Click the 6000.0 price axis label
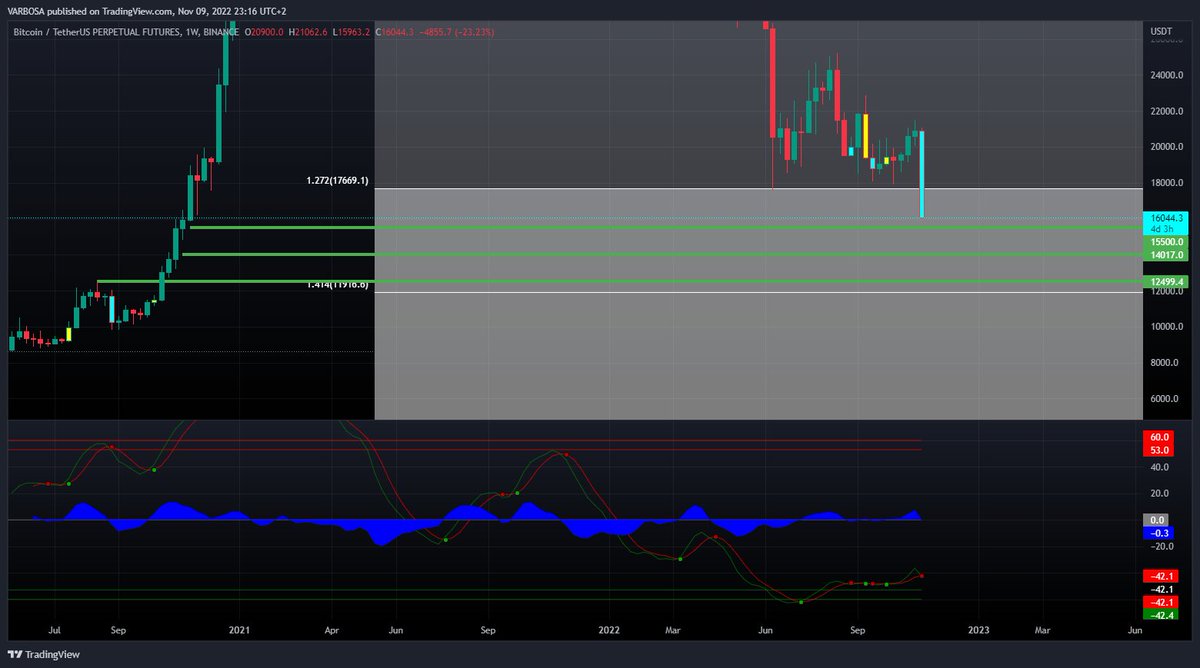1200x668 pixels. [1166, 399]
